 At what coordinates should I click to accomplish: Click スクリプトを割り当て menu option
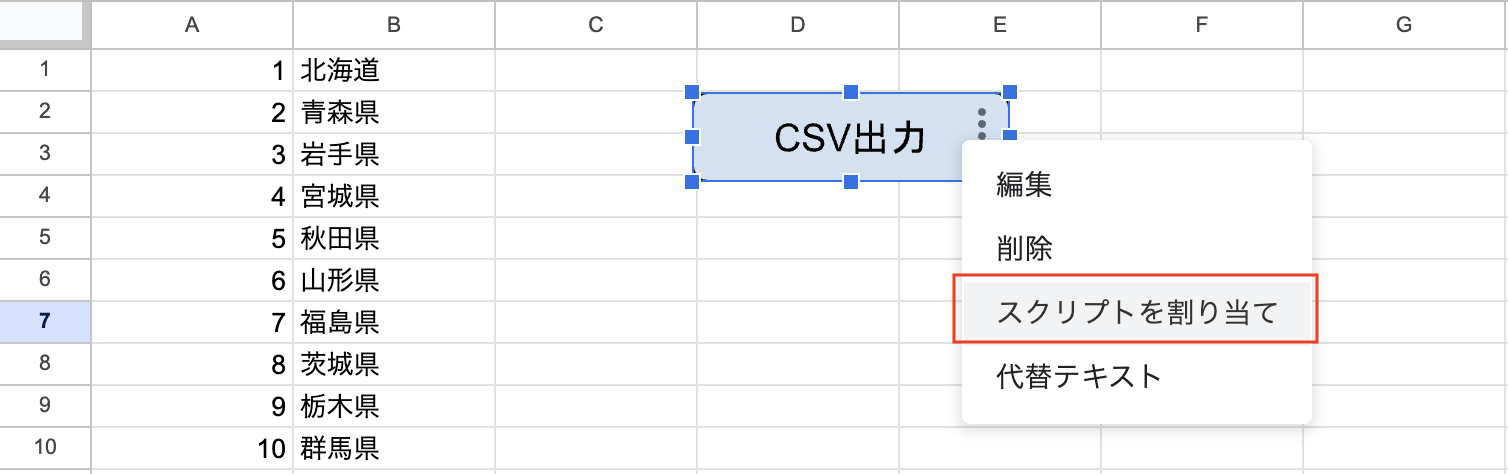click(1136, 312)
